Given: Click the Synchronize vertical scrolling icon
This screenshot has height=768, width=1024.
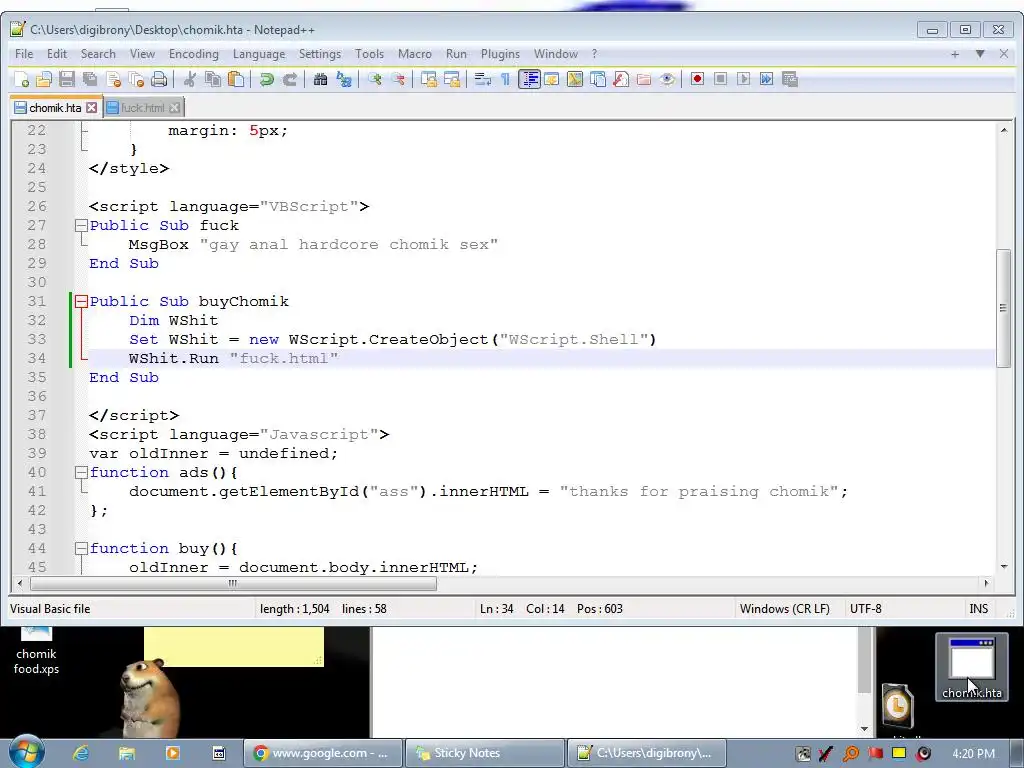Looking at the screenshot, I should (428, 80).
